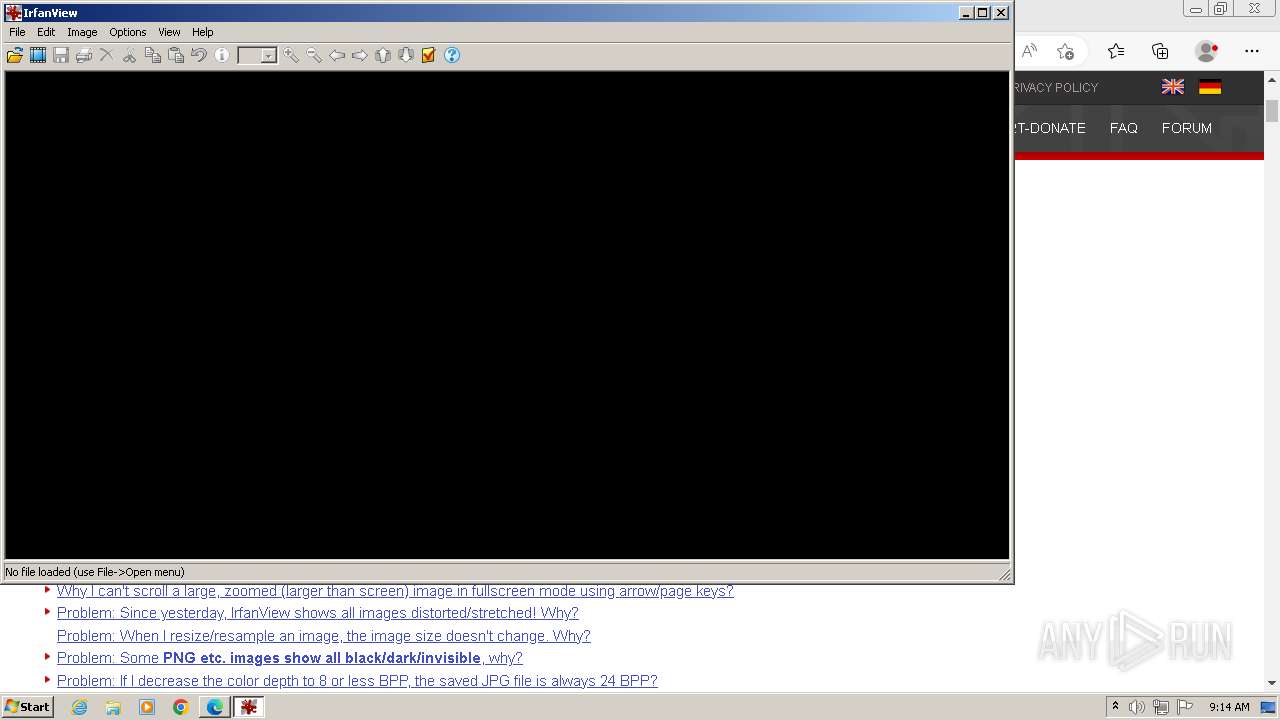Click the volume speaker tray icon
Viewport: 1280px width, 720px height.
point(1137,707)
